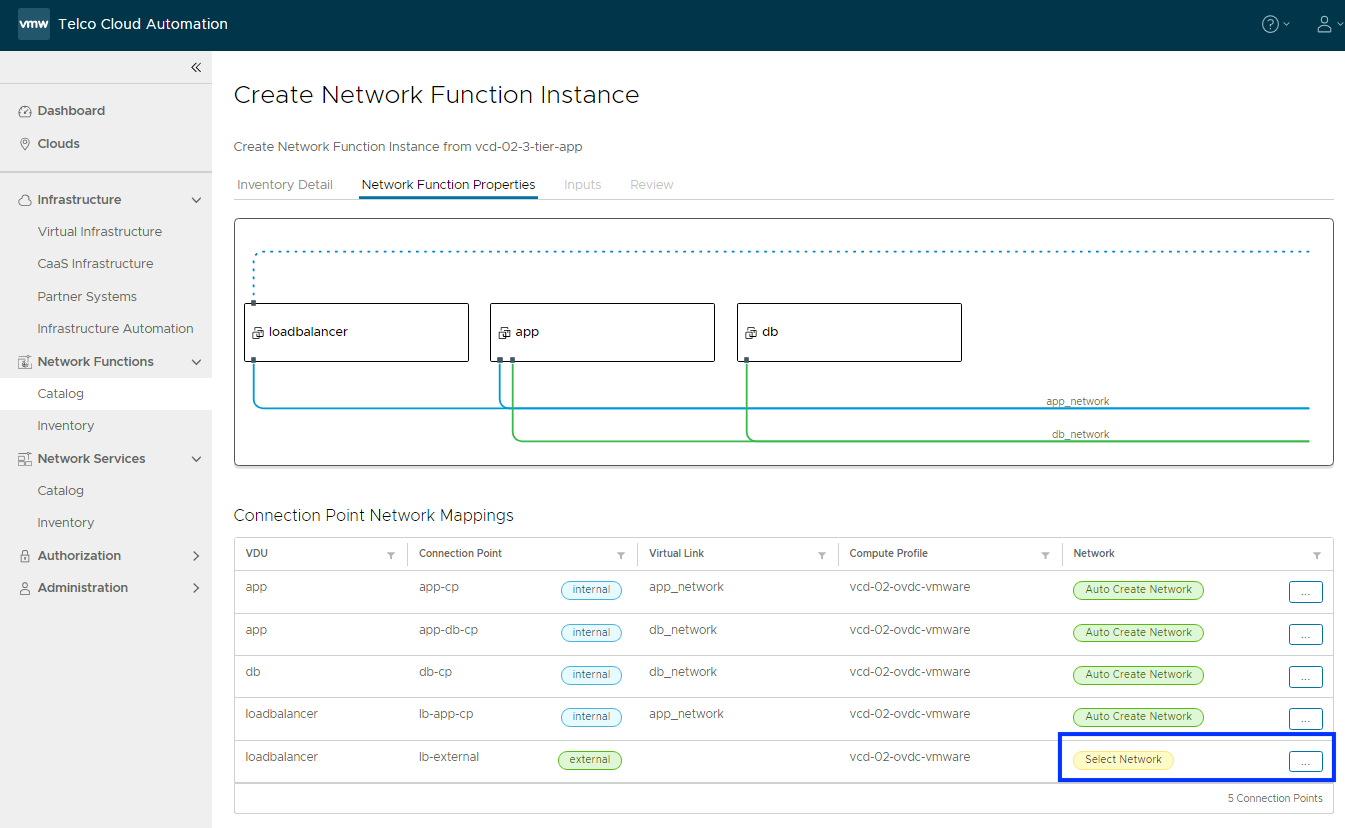Collapse the sidebar with double-chevron icon
This screenshot has width=1345, height=828.
click(x=196, y=67)
